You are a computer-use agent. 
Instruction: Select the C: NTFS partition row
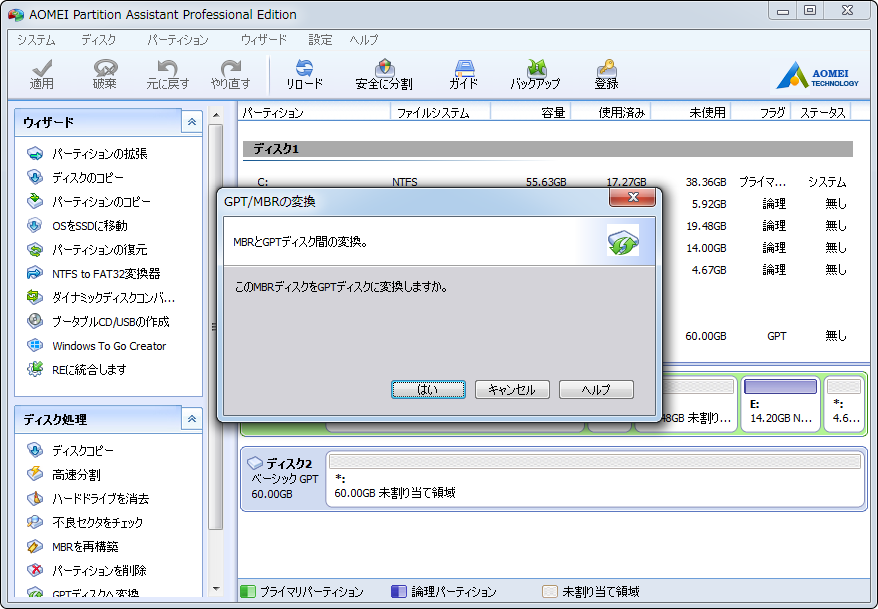548,182
